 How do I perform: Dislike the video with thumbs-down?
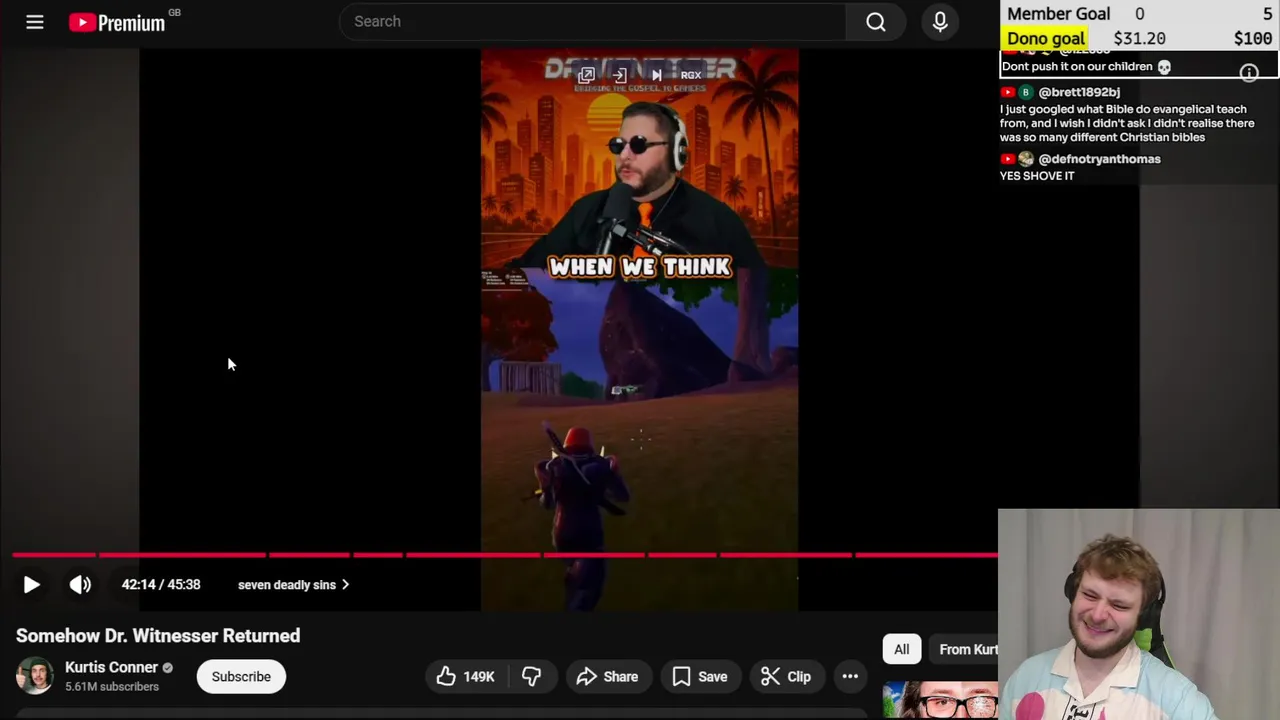(x=531, y=677)
